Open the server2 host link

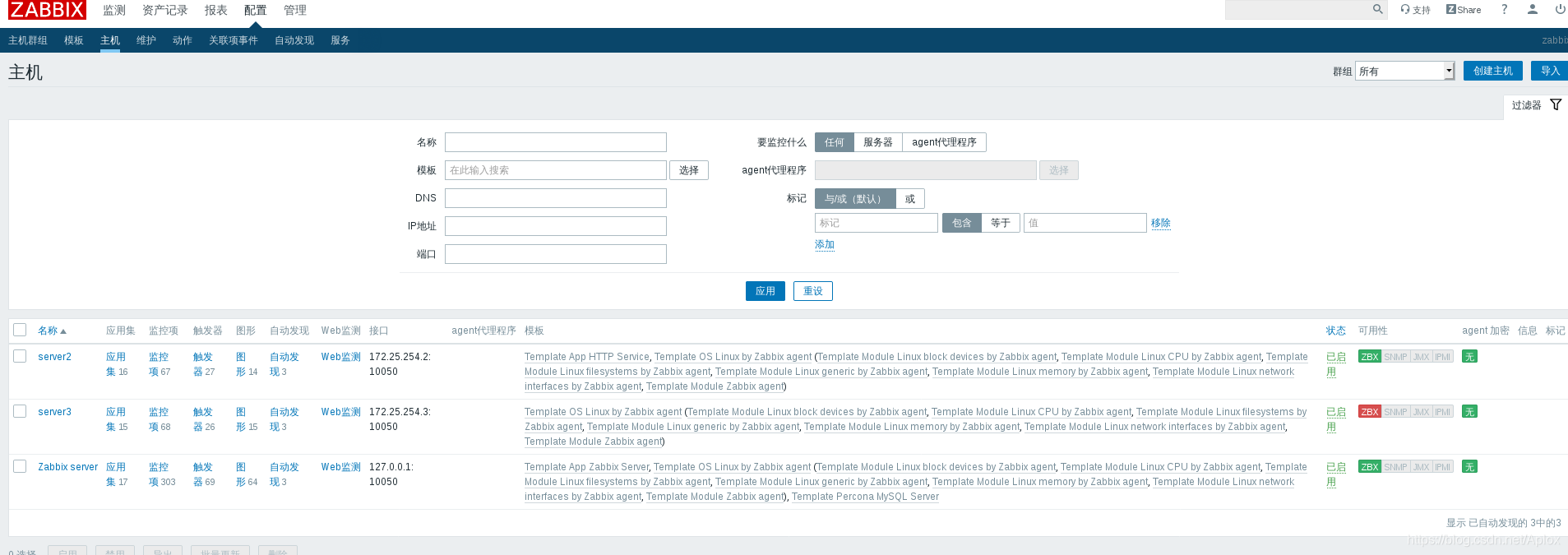tap(54, 357)
